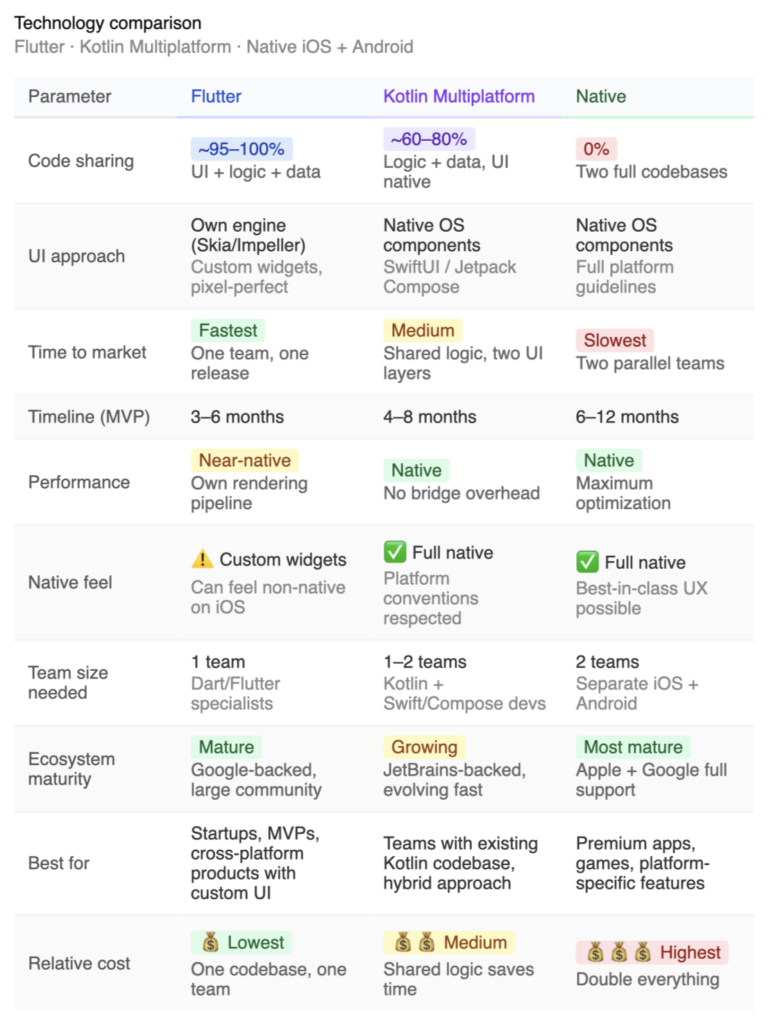Select the Kotlin Multiplatform column header

(459, 97)
